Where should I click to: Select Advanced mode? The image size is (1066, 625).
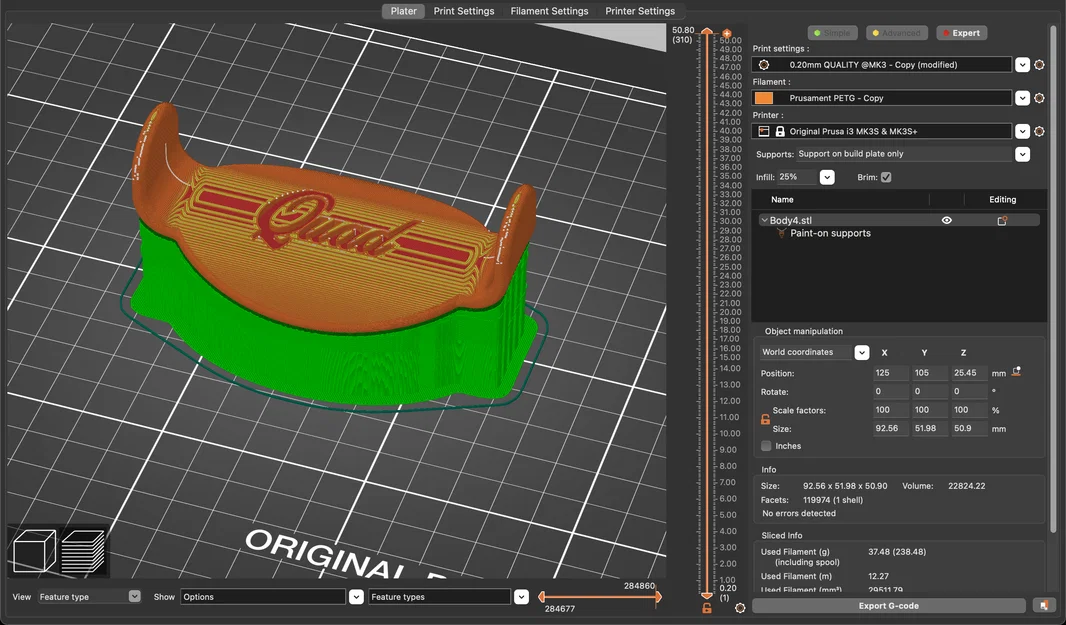[x=897, y=33]
